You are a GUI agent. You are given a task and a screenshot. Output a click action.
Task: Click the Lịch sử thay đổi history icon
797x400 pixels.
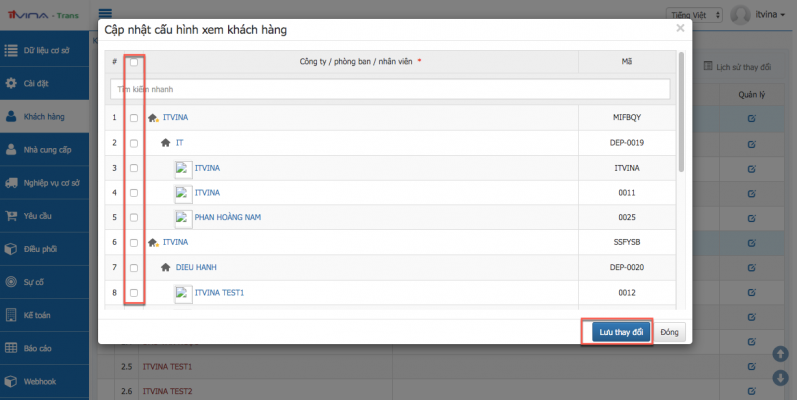tap(710, 67)
